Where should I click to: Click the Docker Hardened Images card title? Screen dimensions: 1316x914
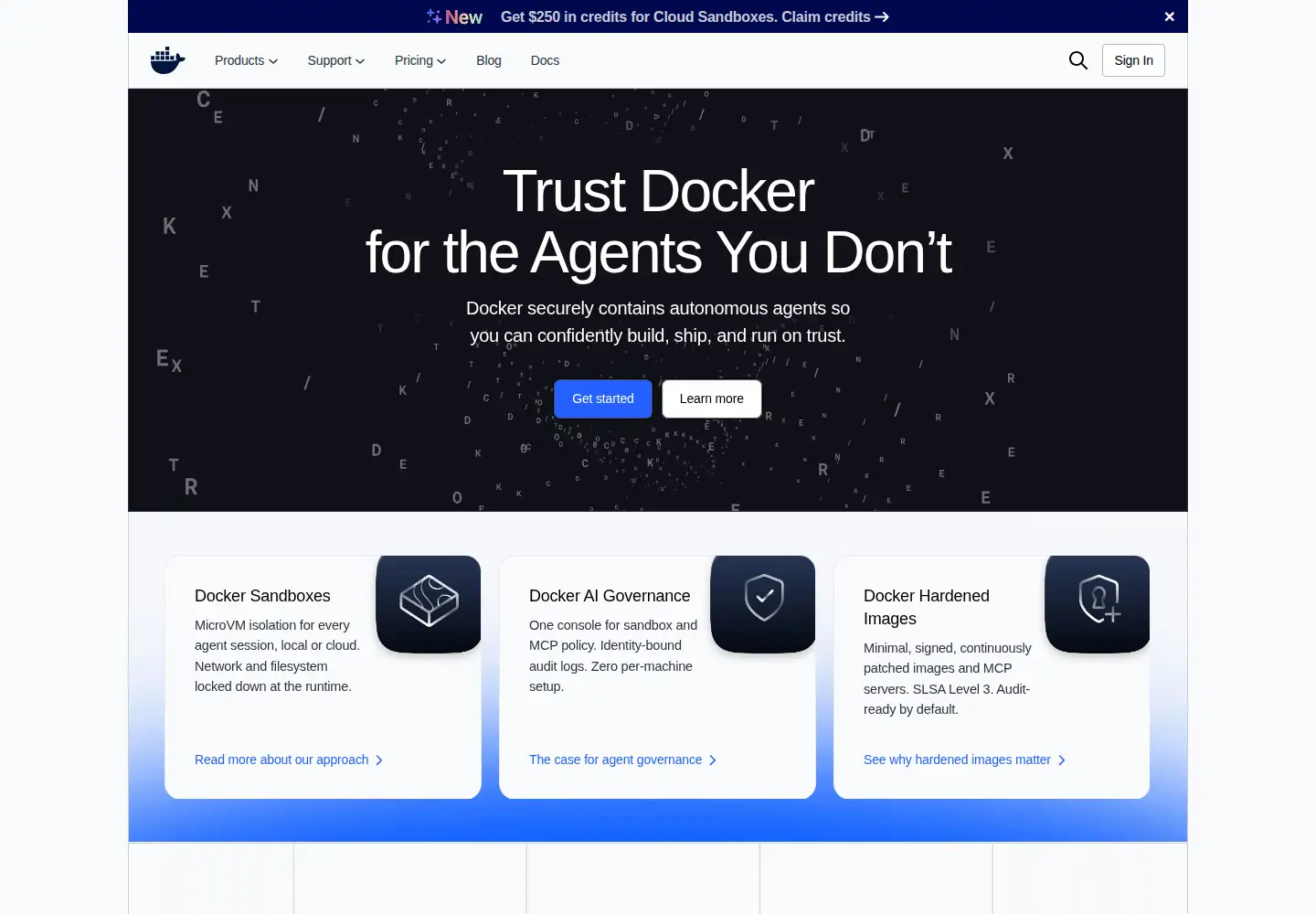tap(927, 607)
